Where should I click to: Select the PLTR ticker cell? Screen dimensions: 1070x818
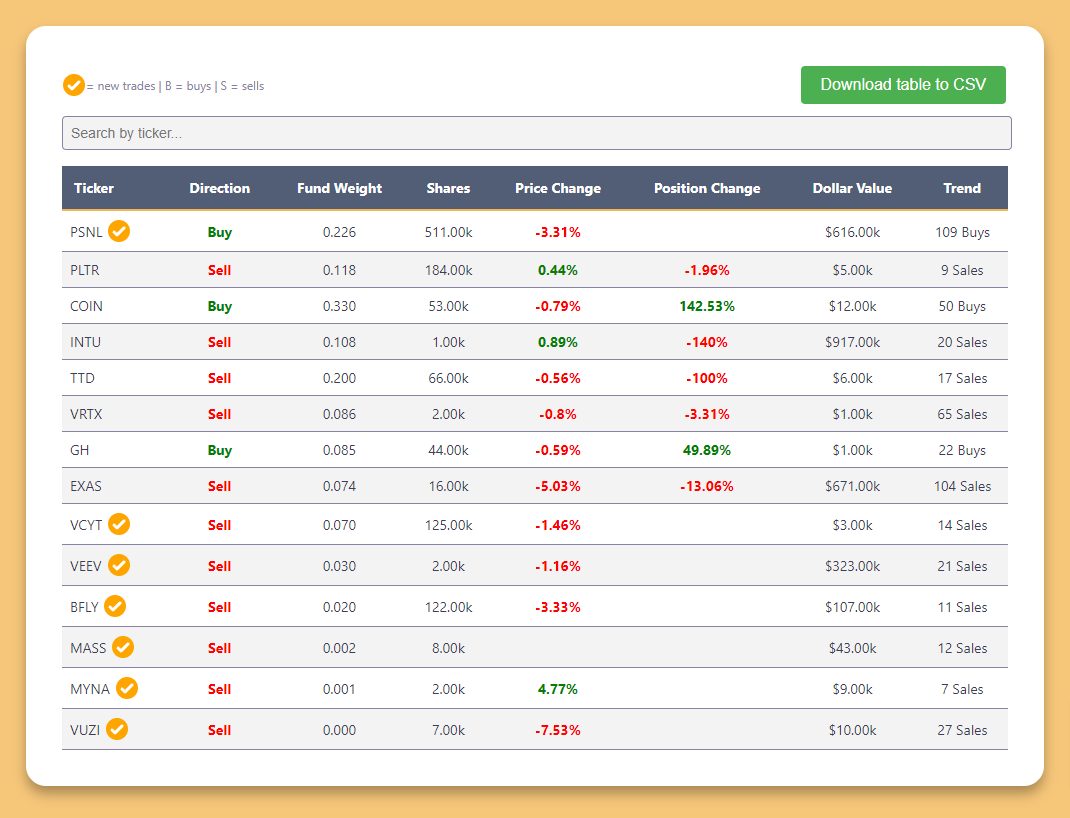coord(85,270)
